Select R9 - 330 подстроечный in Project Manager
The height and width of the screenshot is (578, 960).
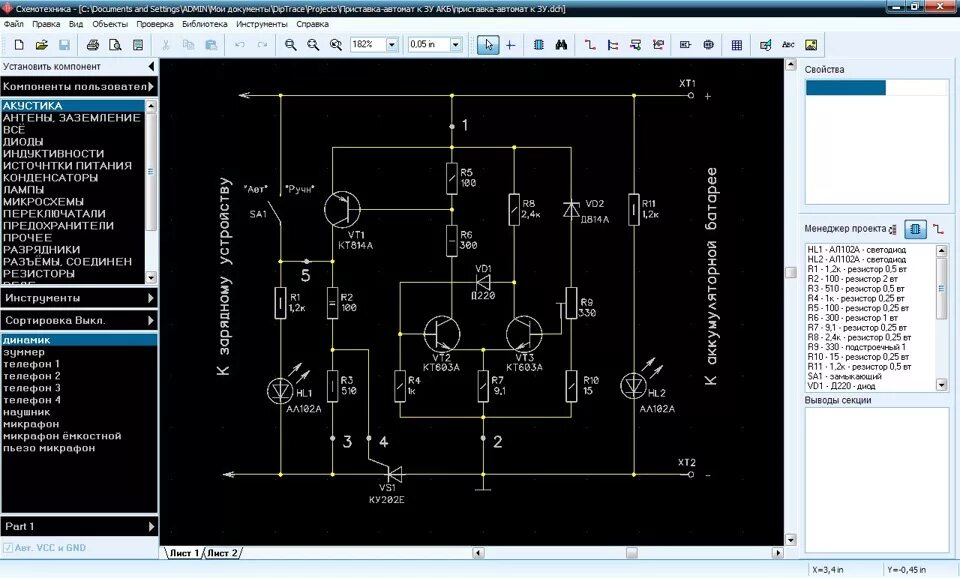coord(856,347)
